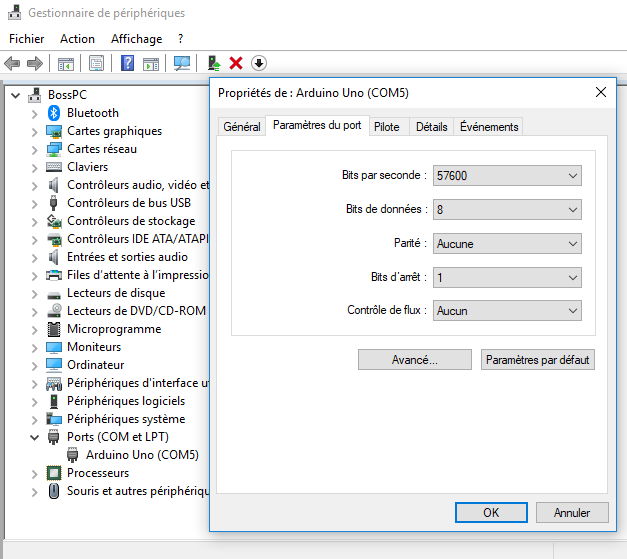This screenshot has width=627, height=559.
Task: Open the Fichier menu
Action: click(26, 39)
